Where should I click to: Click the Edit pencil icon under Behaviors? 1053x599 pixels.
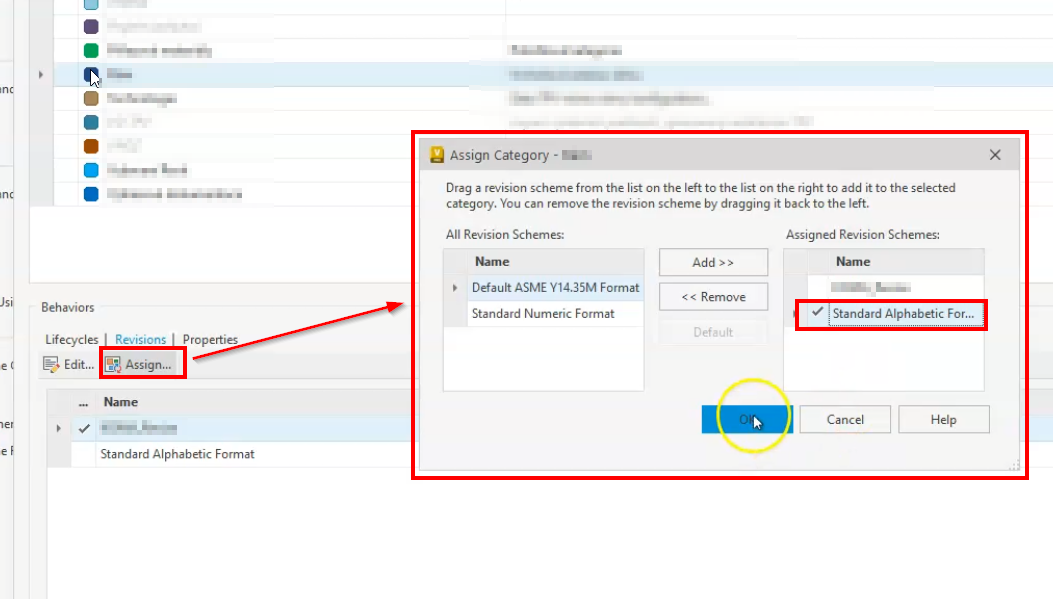(52, 363)
